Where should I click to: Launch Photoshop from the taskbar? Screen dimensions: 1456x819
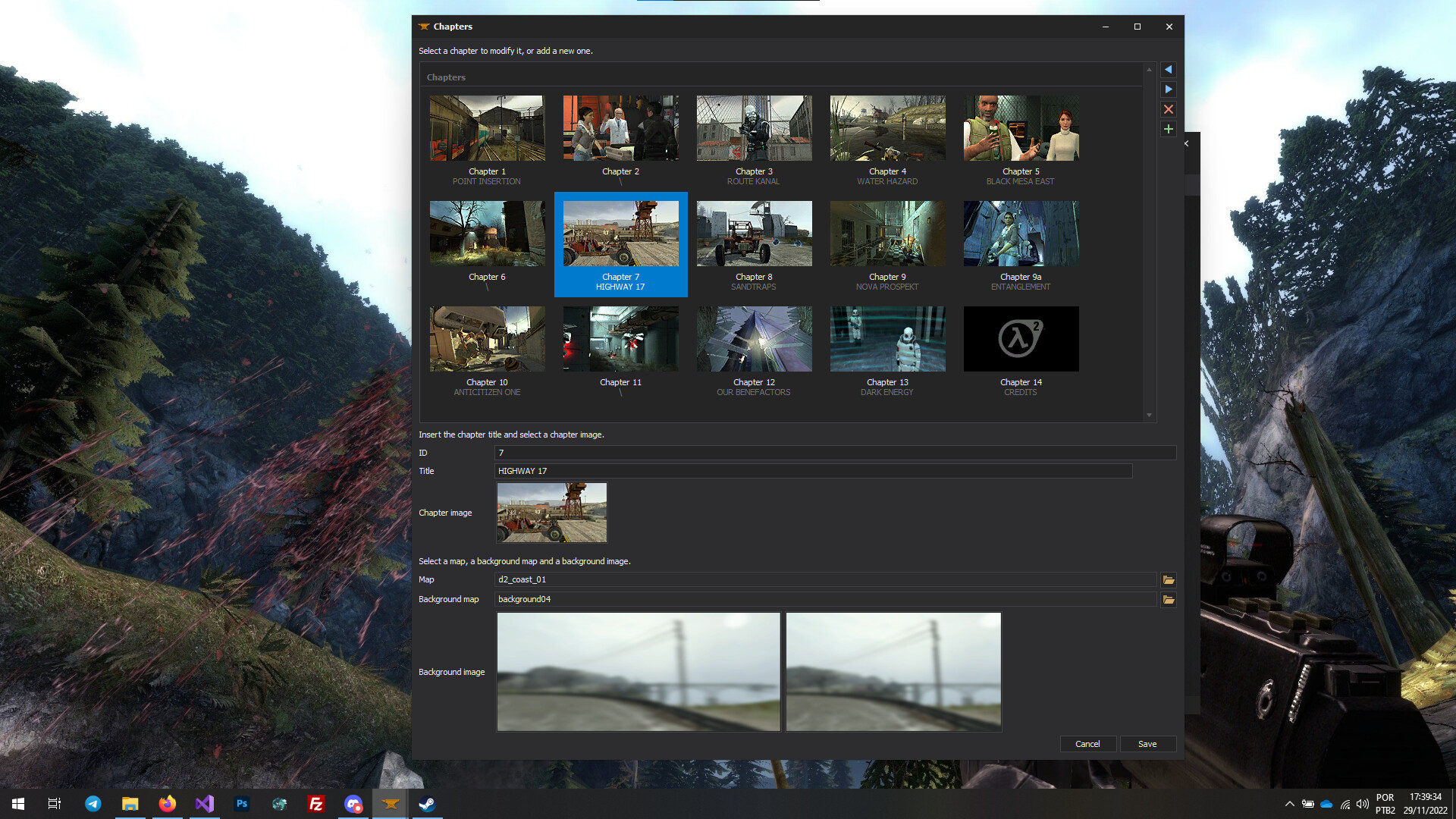coord(242,803)
